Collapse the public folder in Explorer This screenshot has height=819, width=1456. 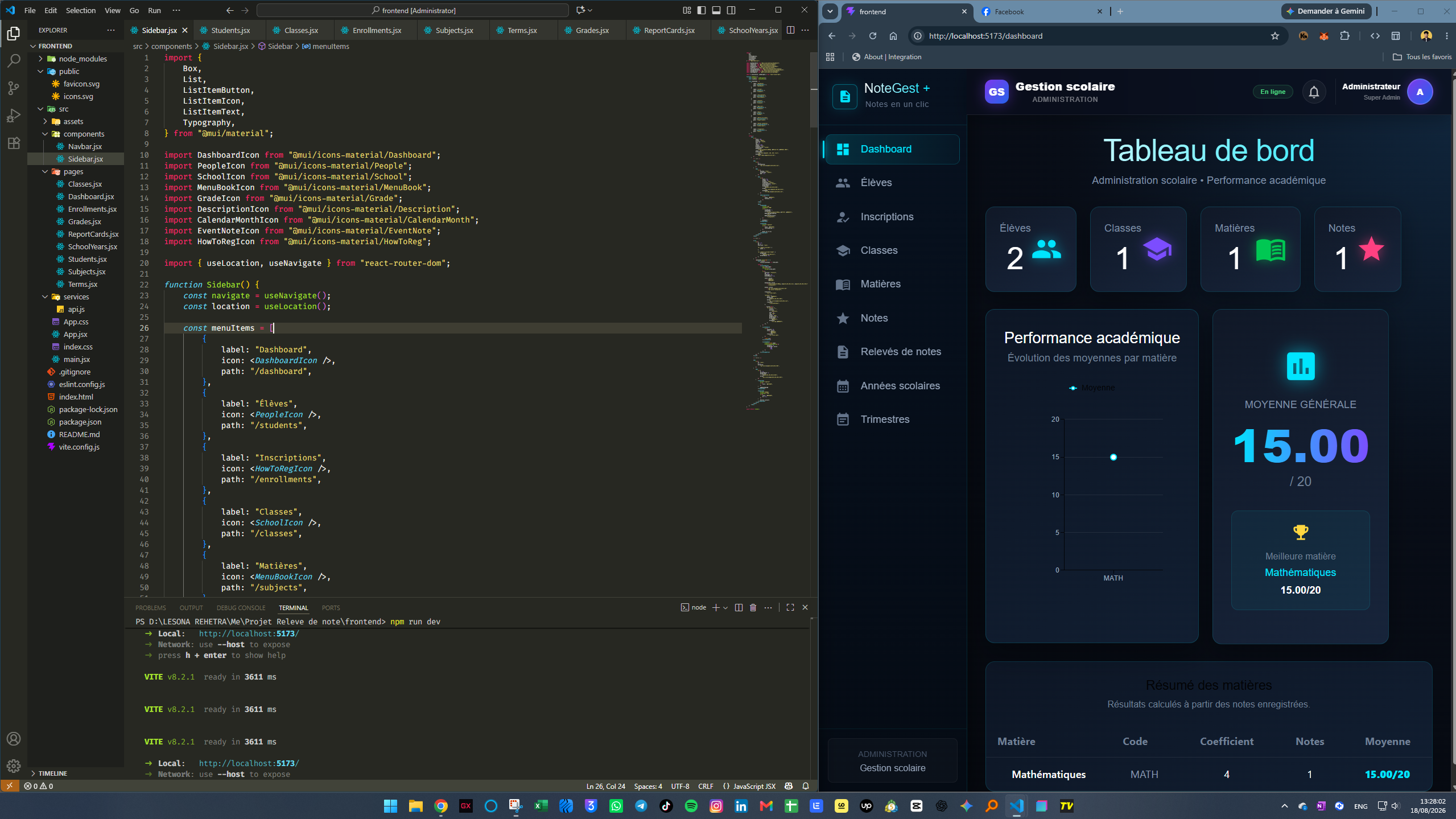coord(76,71)
